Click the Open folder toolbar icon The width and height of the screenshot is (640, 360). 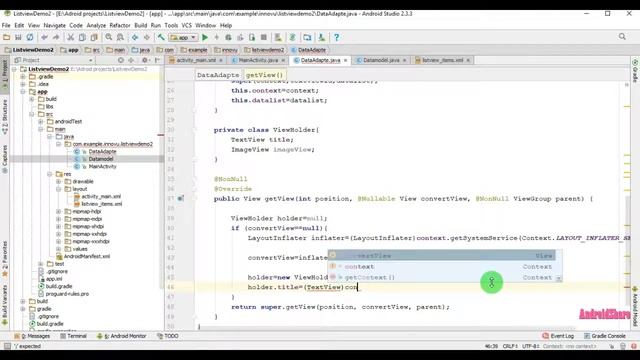[7, 37]
